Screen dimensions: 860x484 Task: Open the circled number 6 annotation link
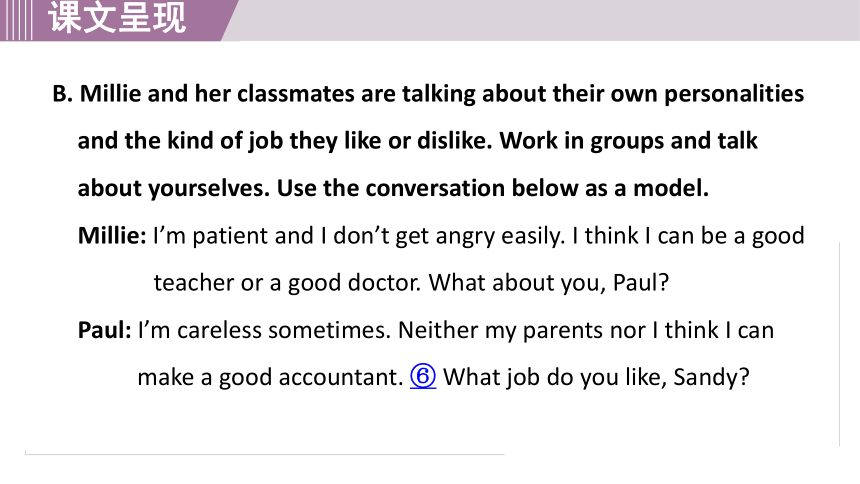pos(423,376)
